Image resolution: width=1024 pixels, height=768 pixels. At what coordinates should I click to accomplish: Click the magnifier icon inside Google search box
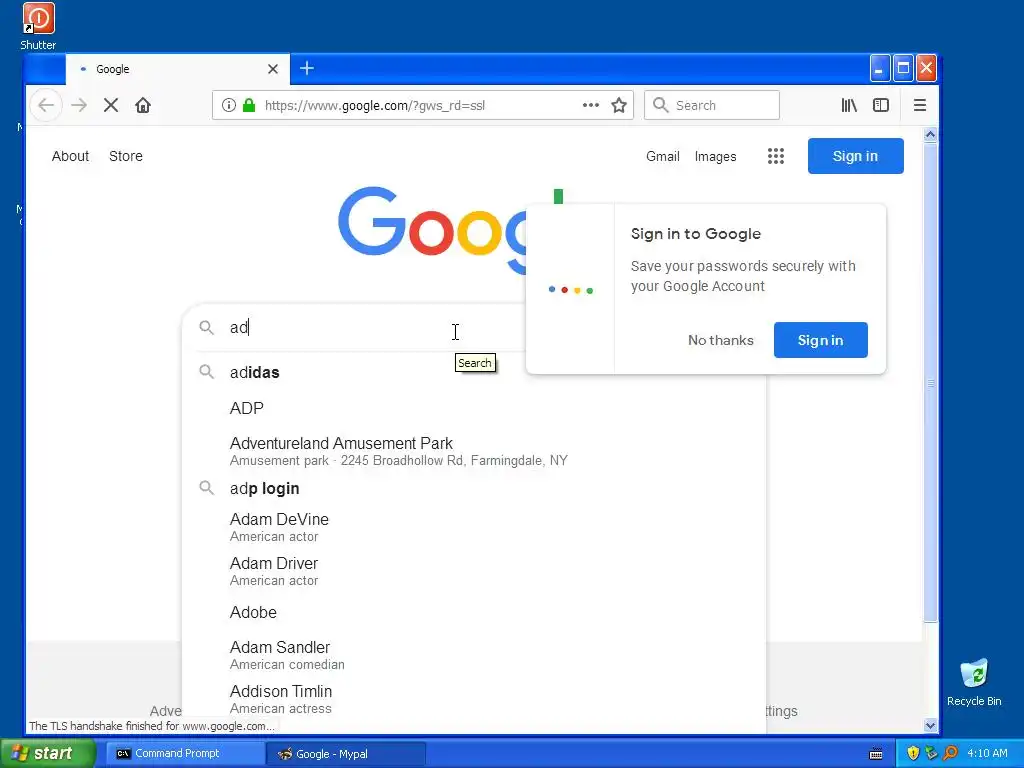pyautogui.click(x=206, y=327)
